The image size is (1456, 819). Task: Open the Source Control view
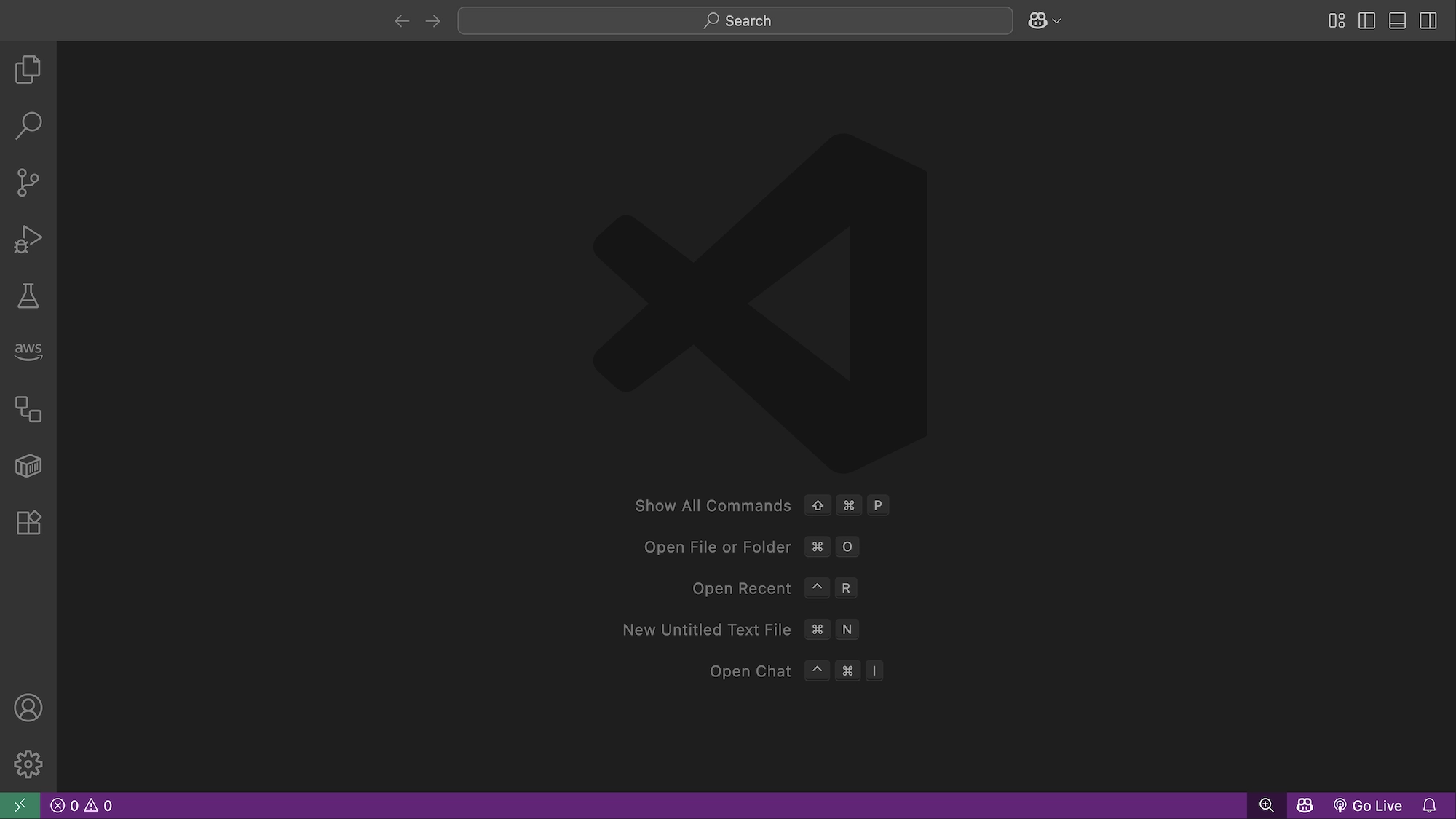[x=28, y=182]
